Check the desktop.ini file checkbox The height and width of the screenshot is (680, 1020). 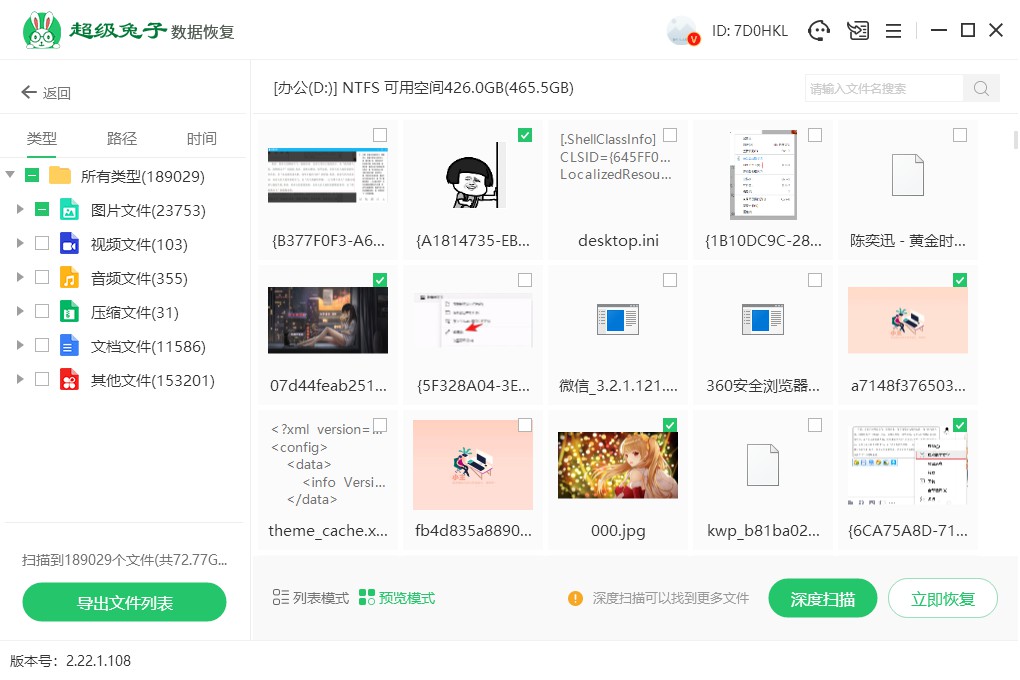(x=669, y=134)
